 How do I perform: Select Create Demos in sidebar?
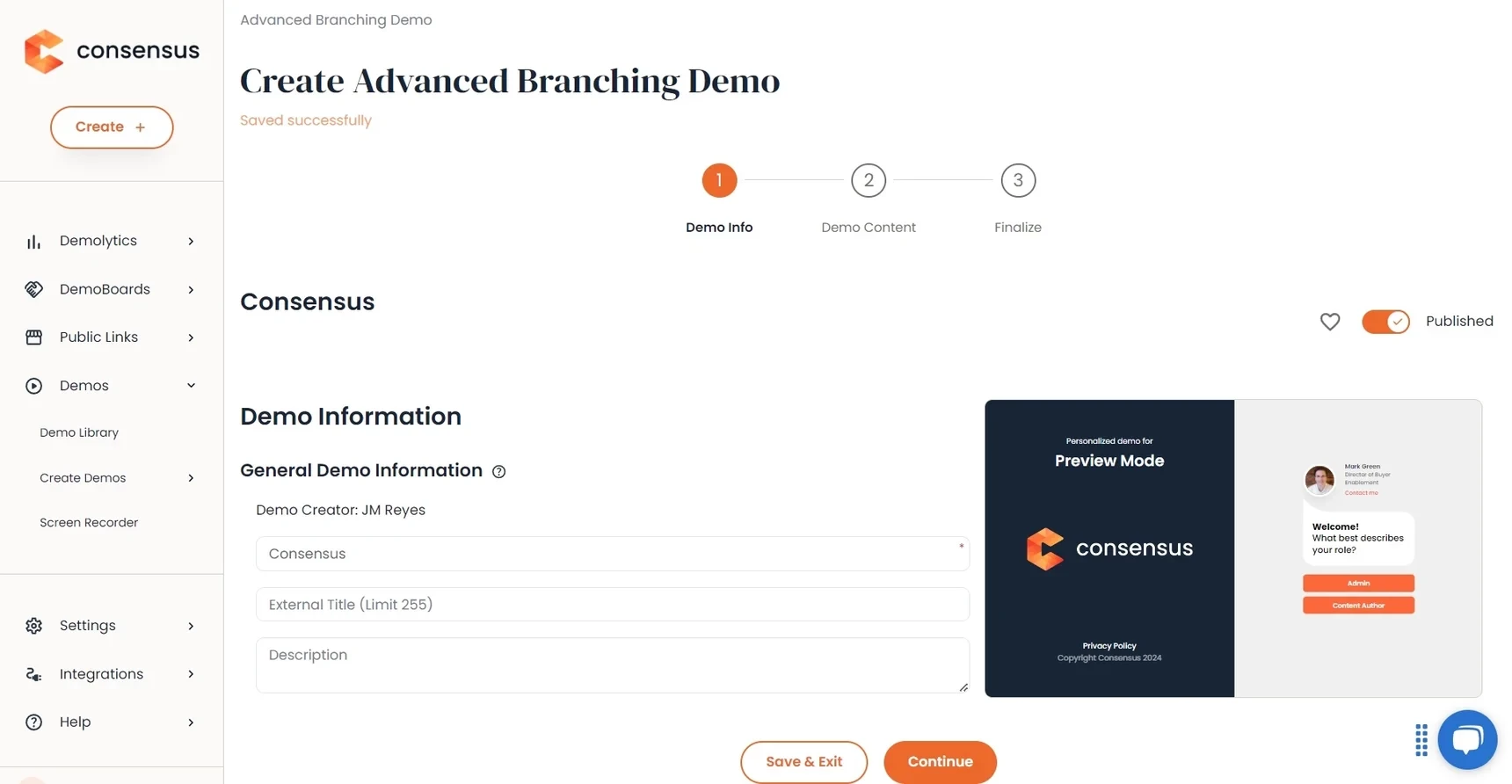pos(83,478)
